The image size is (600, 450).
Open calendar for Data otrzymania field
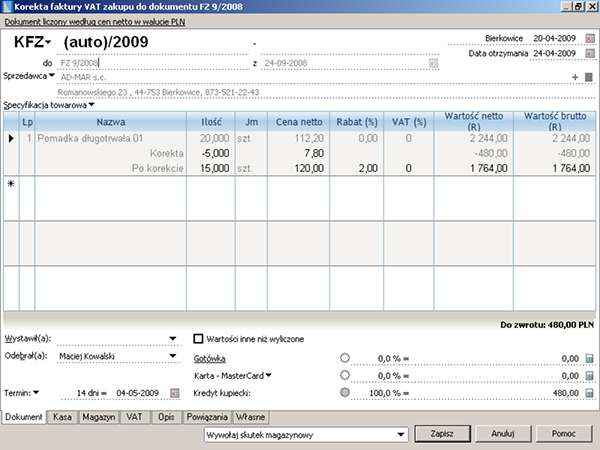click(x=588, y=53)
